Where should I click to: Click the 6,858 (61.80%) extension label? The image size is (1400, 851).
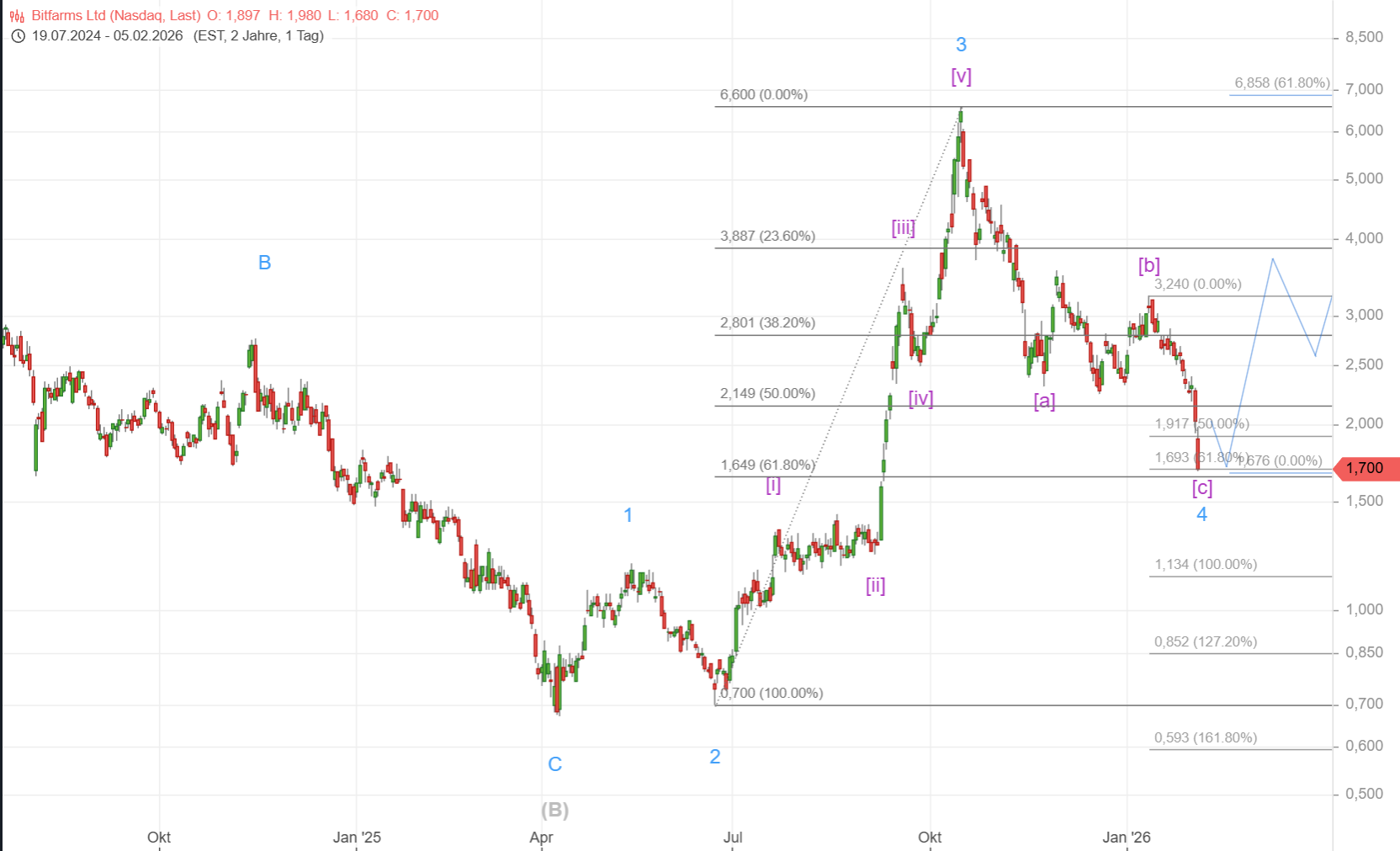tap(1281, 83)
